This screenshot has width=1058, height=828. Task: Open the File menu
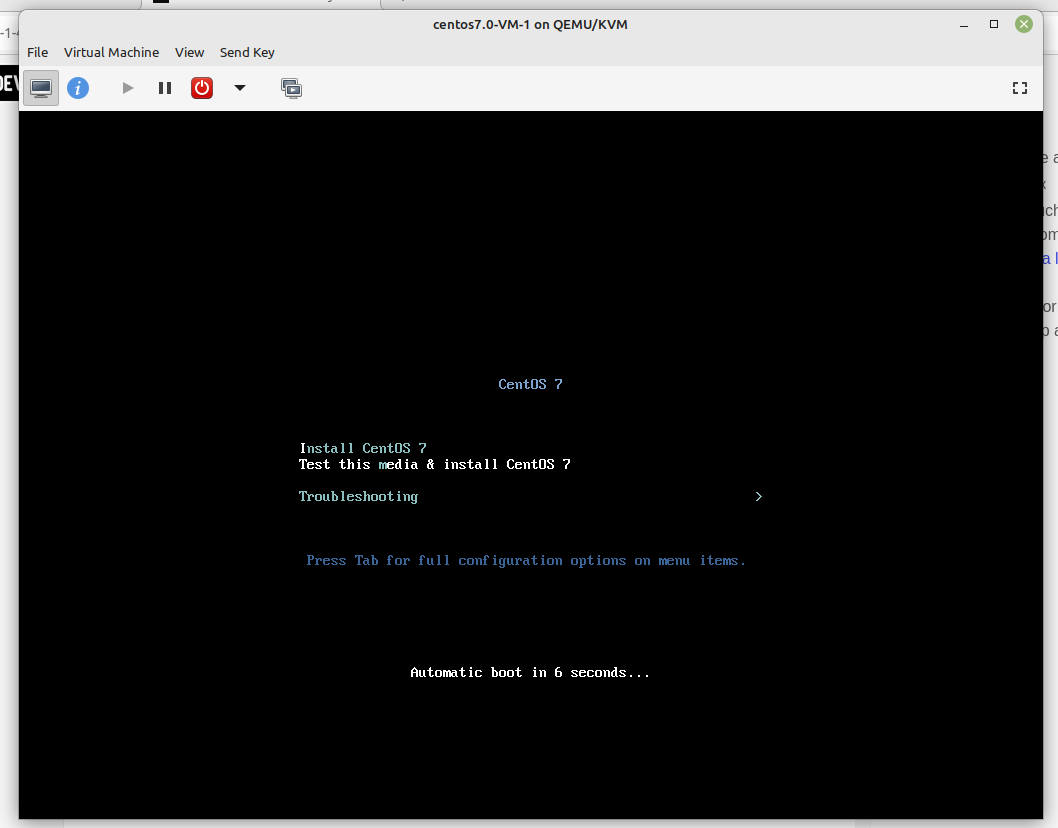click(x=38, y=53)
